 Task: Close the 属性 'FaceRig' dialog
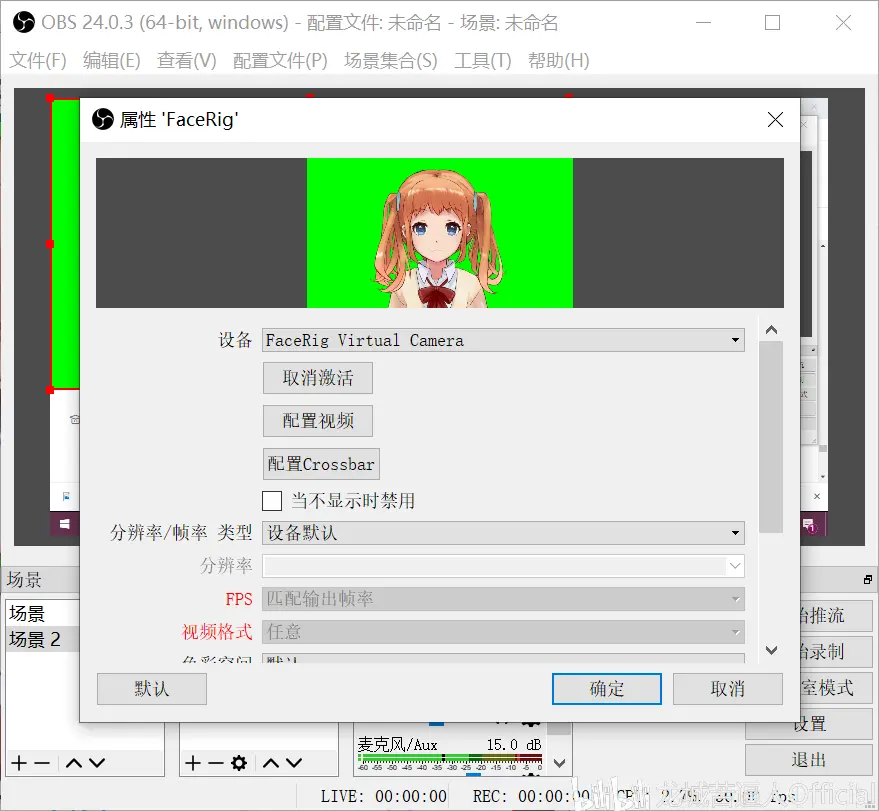(775, 119)
